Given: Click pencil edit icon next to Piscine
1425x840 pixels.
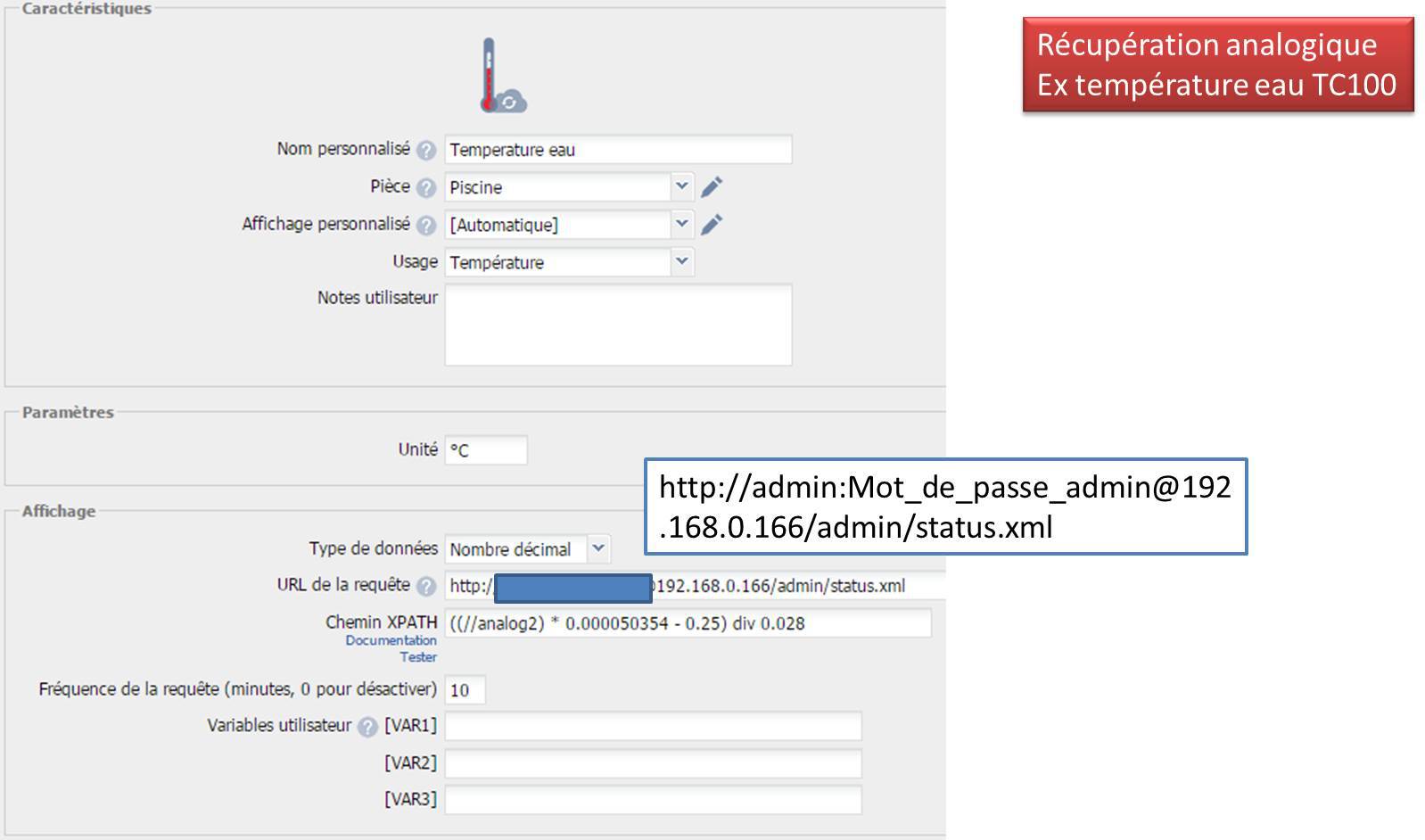Looking at the screenshot, I should click(711, 187).
